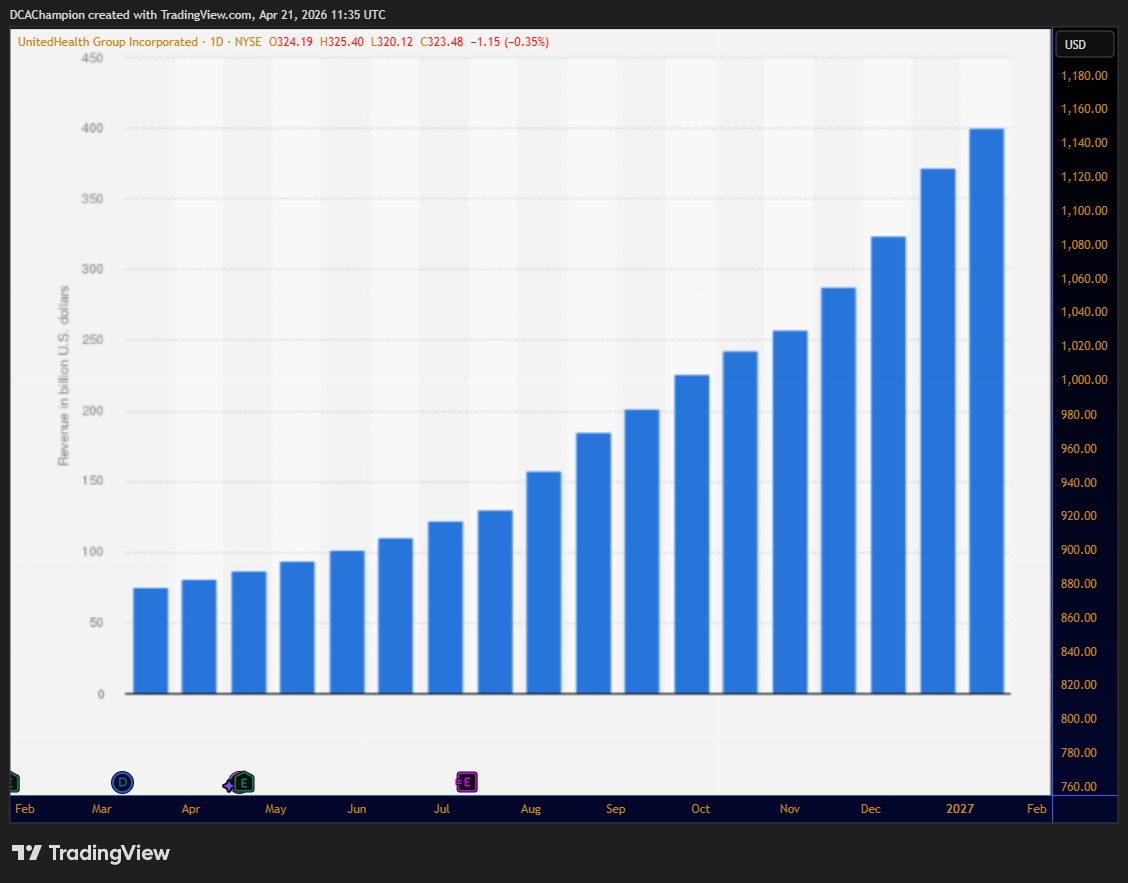Viewport: 1128px width, 883px height.
Task: Click the Dec label on the time axis
Action: 870,808
